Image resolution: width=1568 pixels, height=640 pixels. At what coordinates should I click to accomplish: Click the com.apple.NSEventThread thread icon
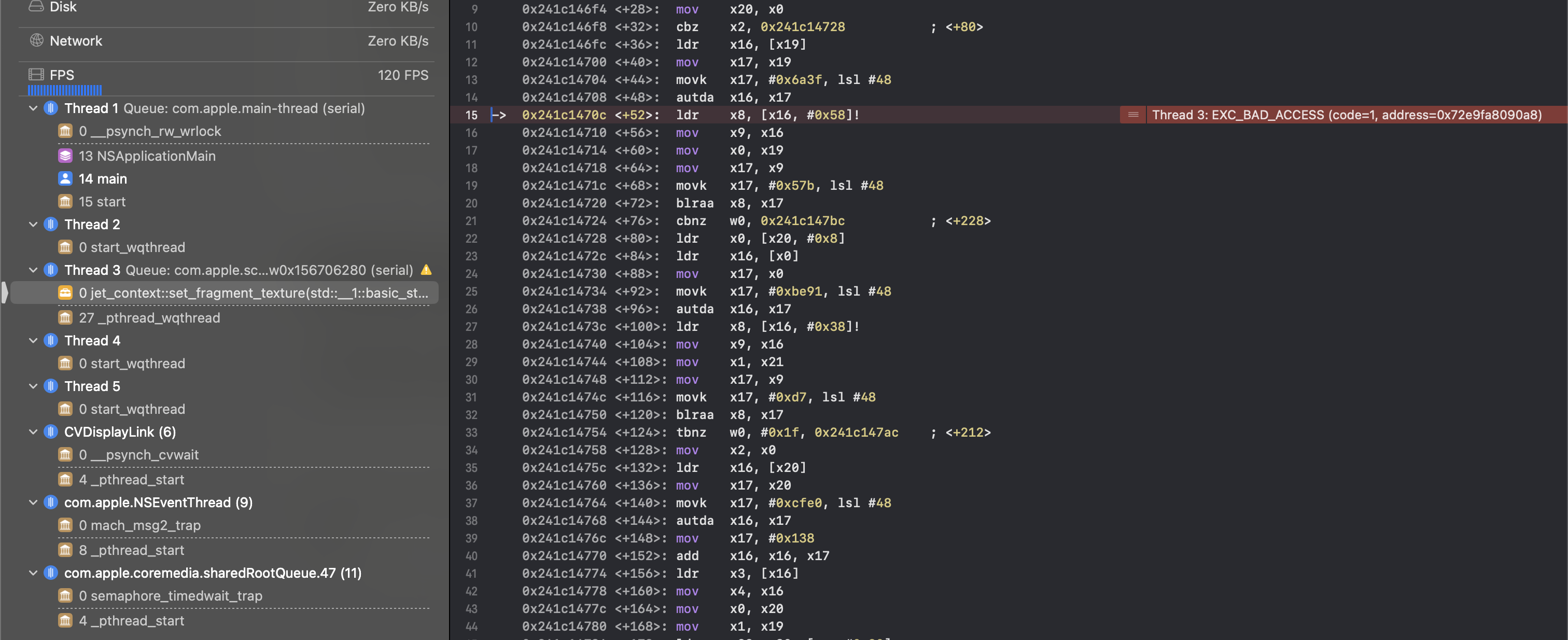coord(51,503)
